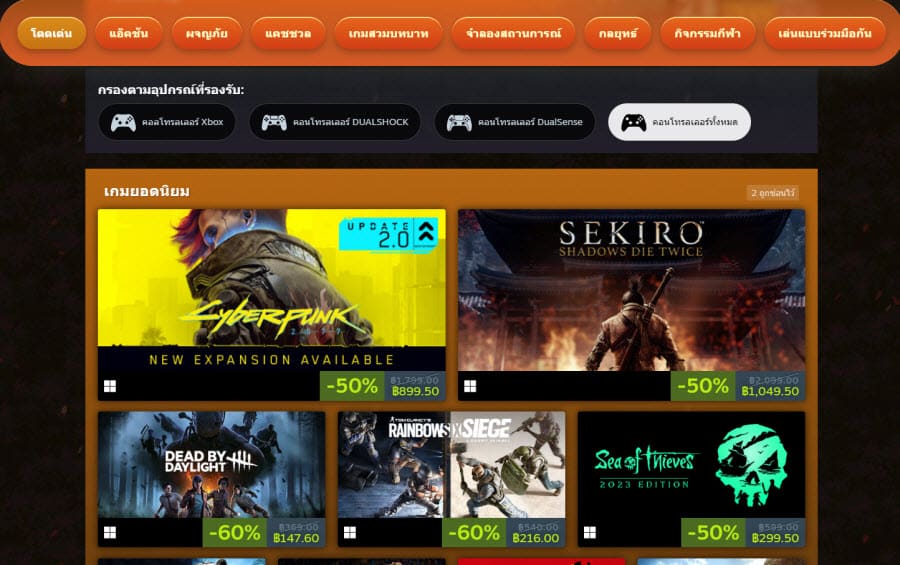Select the Xbox controller filter icon
Image resolution: width=900 pixels, height=565 pixels.
(x=123, y=122)
